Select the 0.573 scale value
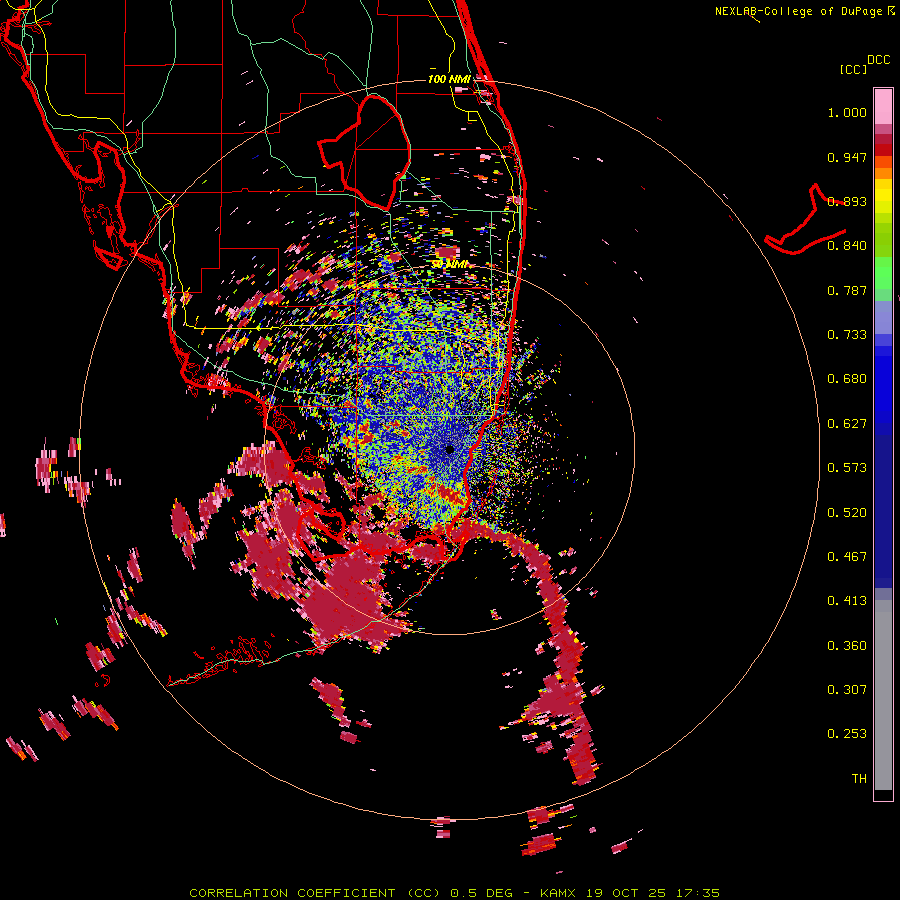 847,468
